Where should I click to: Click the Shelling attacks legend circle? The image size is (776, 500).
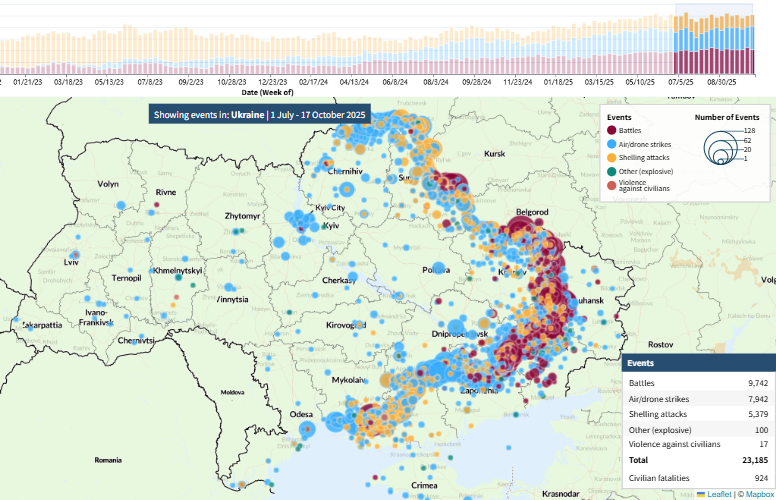[x=611, y=157]
